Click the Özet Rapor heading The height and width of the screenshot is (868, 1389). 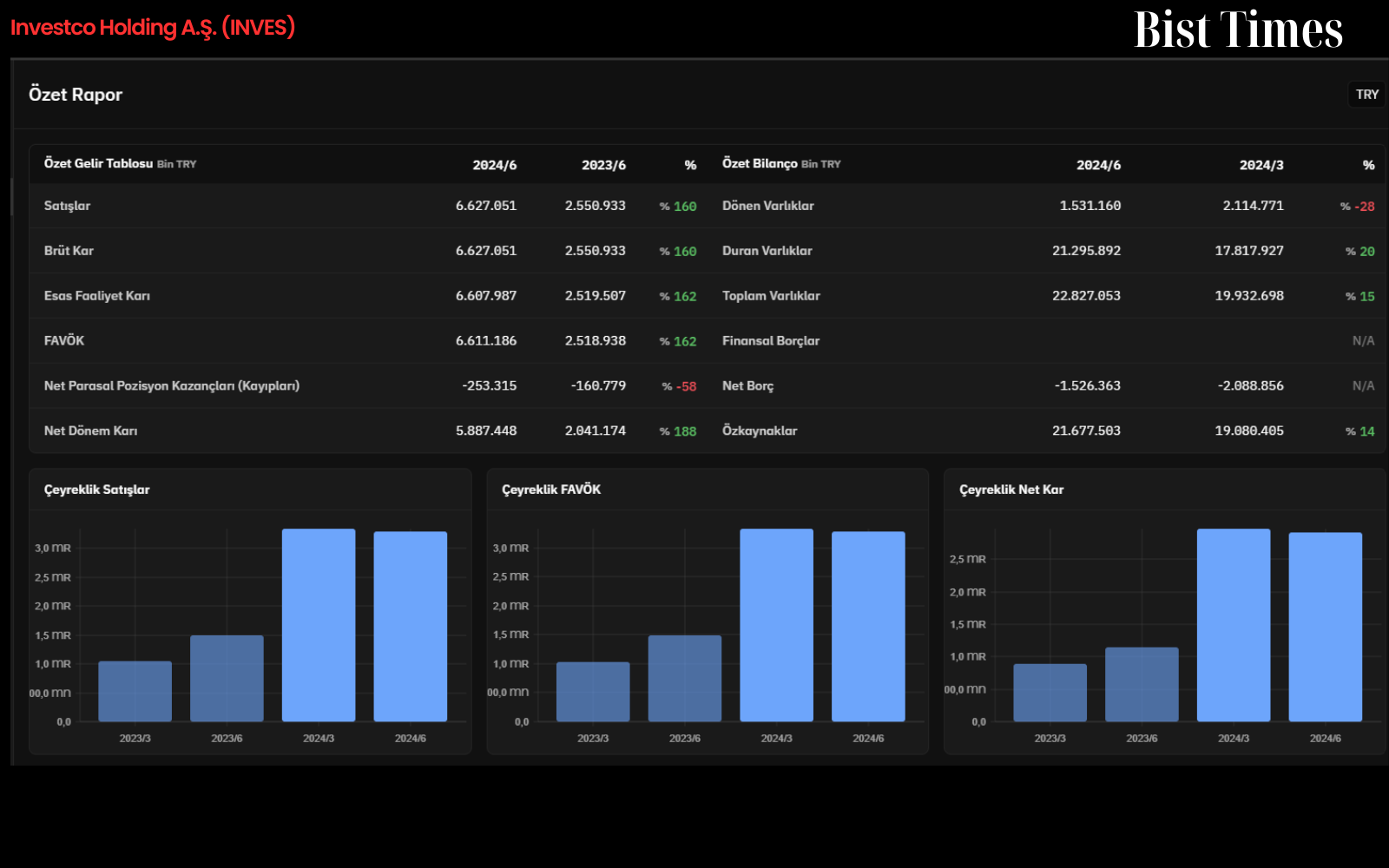coord(76,95)
